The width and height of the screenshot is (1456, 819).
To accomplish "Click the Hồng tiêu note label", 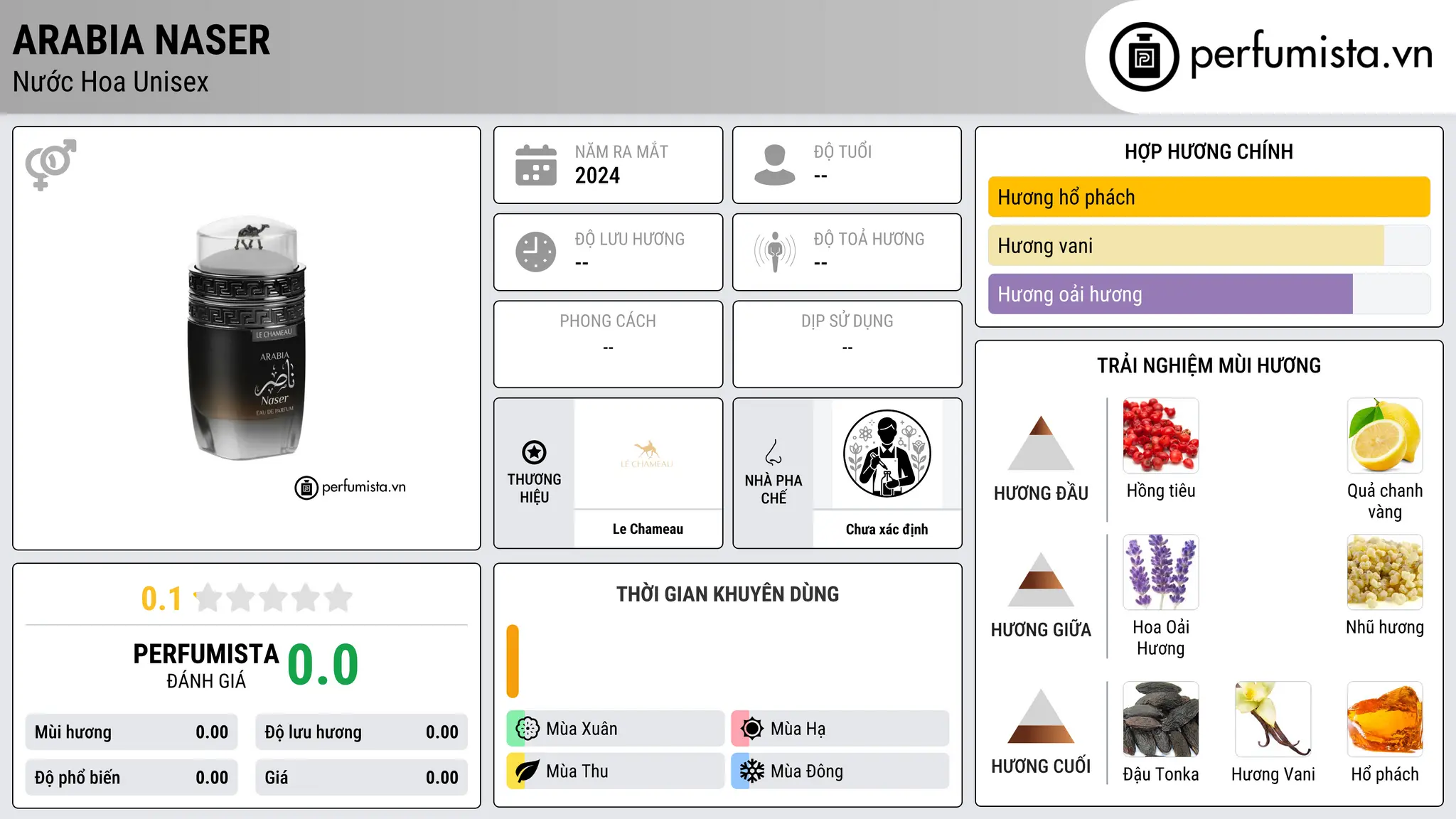I will [x=1161, y=491].
